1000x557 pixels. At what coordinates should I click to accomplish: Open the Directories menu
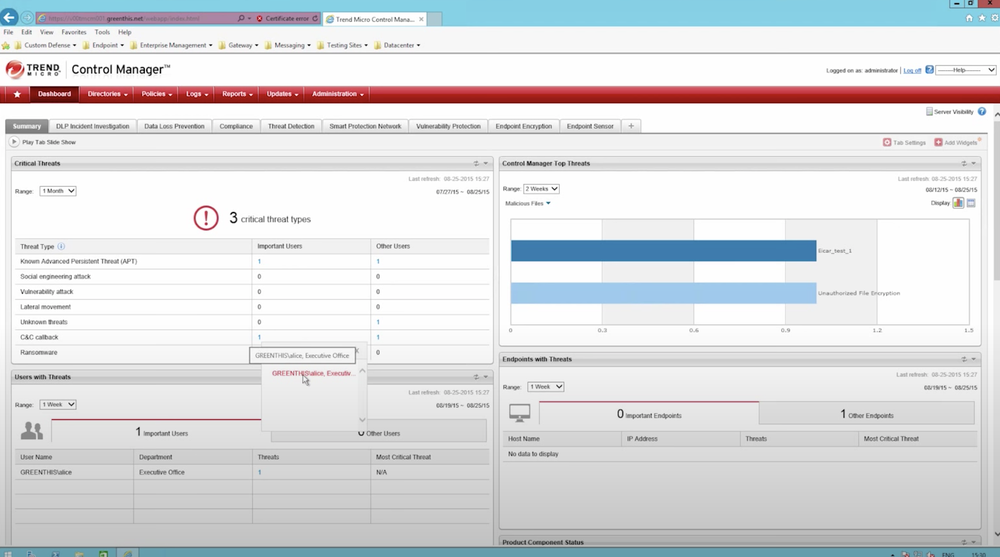pyautogui.click(x=107, y=94)
